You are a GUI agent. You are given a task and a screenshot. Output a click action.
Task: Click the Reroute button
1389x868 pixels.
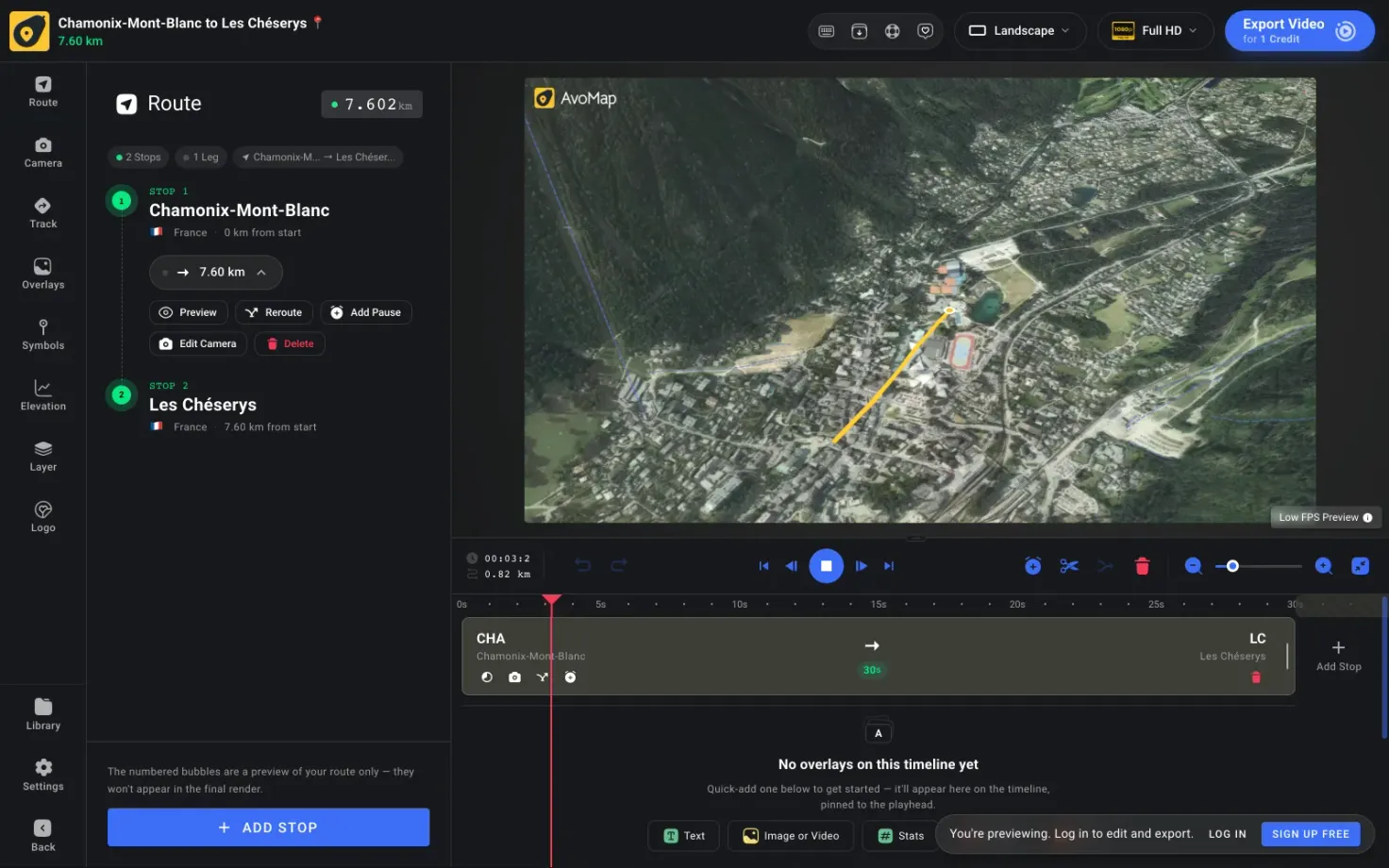click(x=274, y=312)
